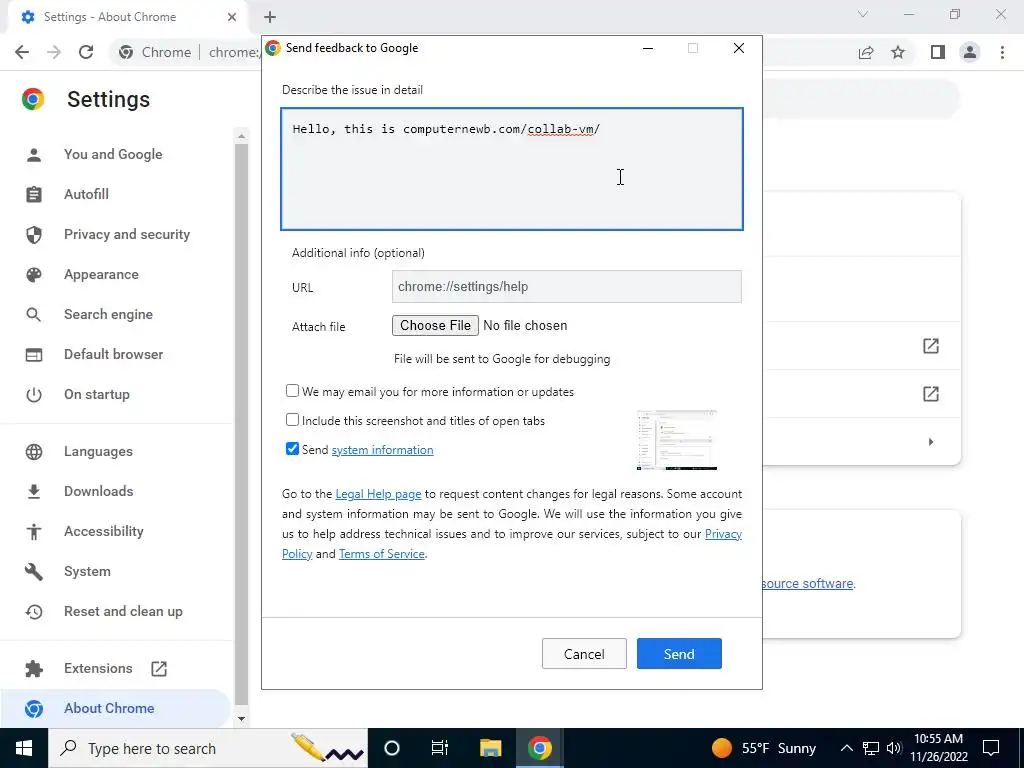Click the Chrome back arrow icon
This screenshot has width=1024, height=768.
[x=22, y=52]
